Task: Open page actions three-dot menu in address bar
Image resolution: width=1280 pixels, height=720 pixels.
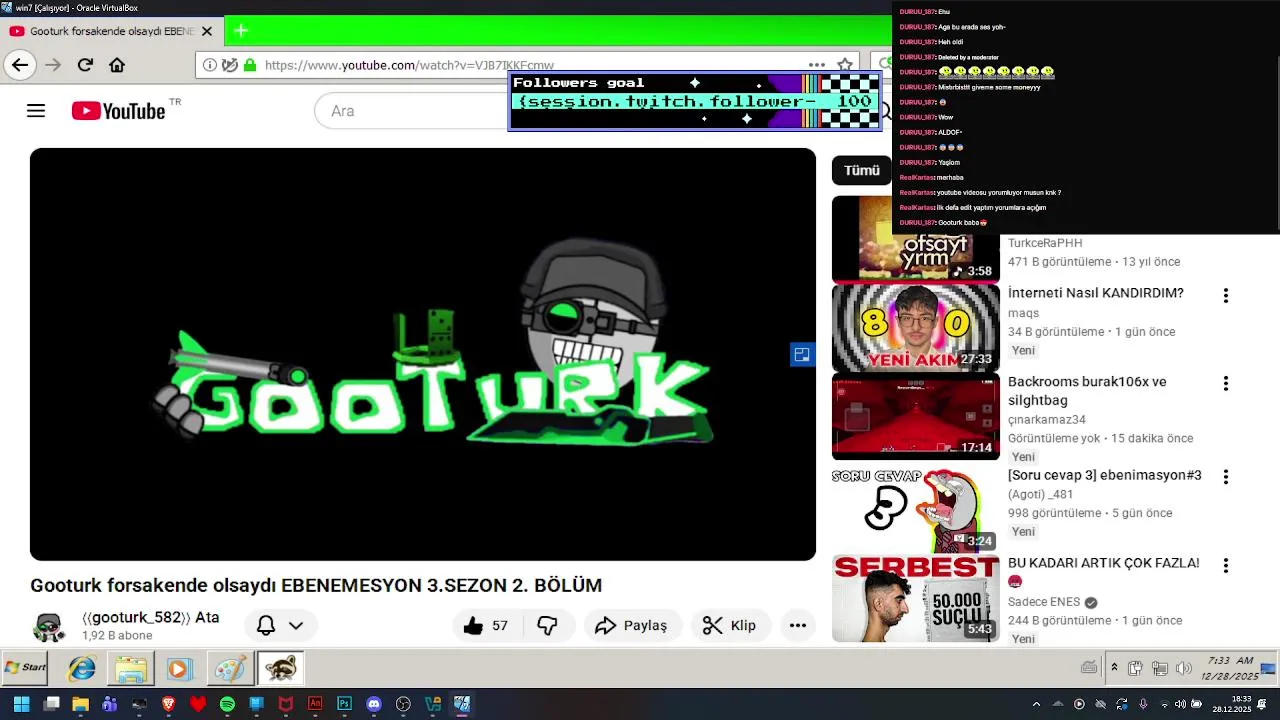Action: pos(817,65)
